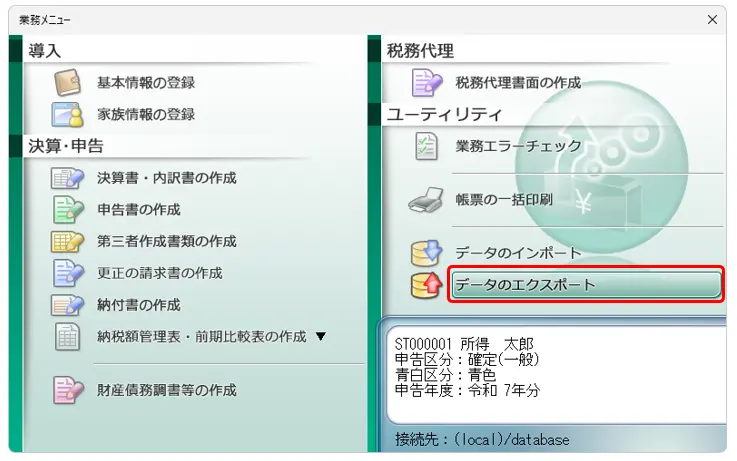
Task: Open 基本情報の登録
Action: click(146, 83)
